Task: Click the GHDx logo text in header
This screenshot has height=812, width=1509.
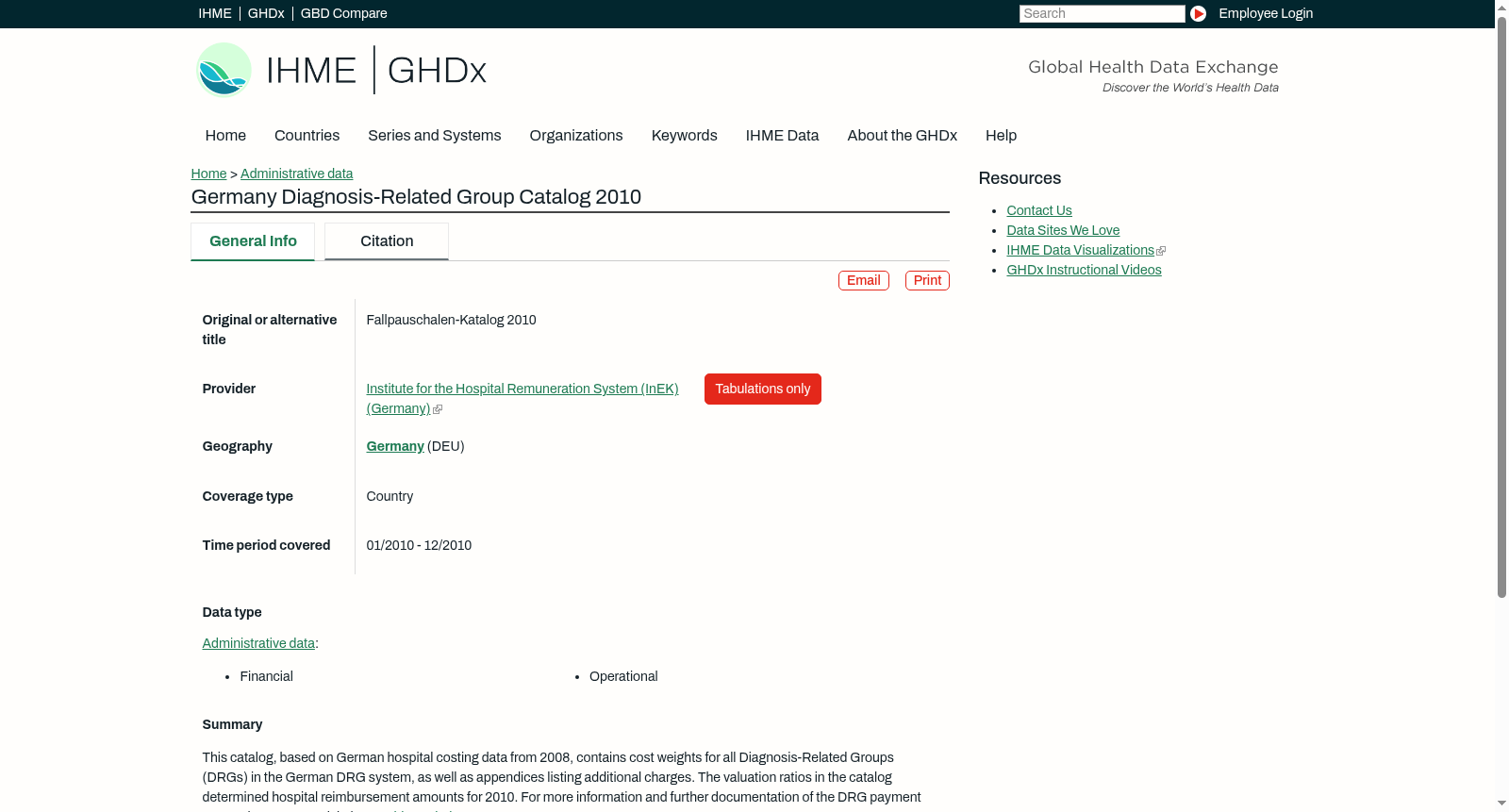Action: pos(437,71)
